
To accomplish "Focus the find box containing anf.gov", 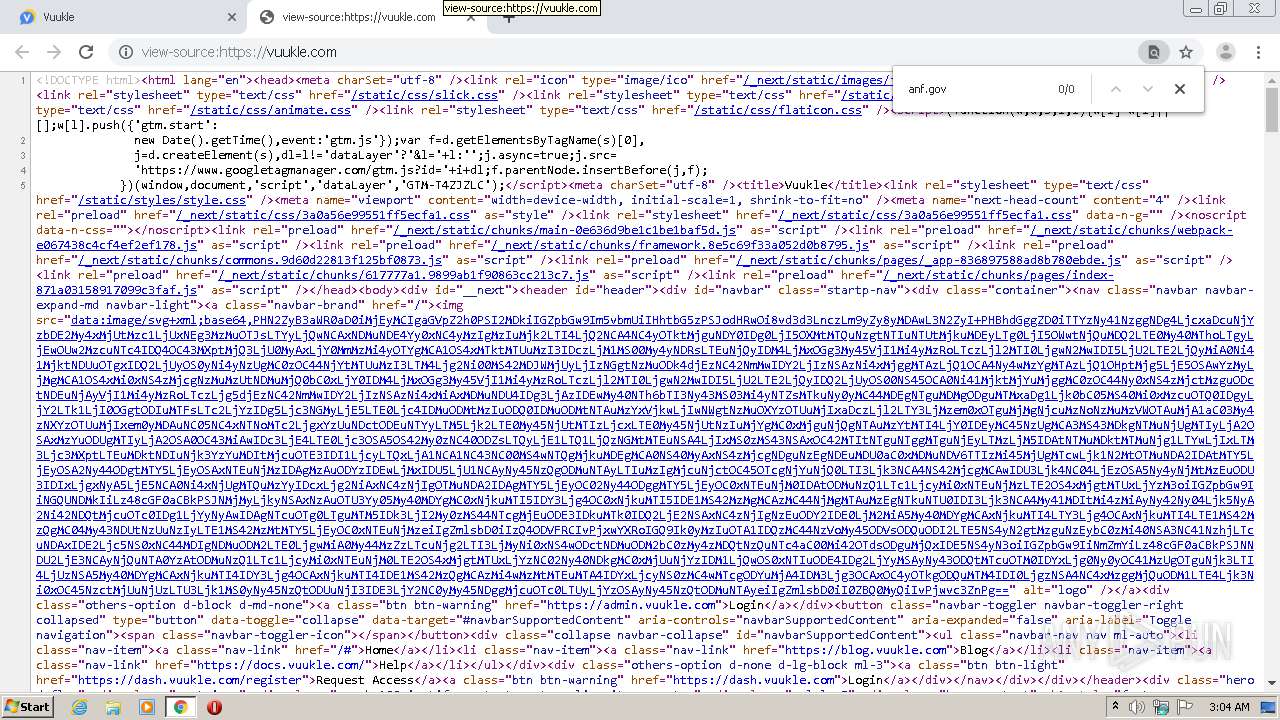I will 975,89.
